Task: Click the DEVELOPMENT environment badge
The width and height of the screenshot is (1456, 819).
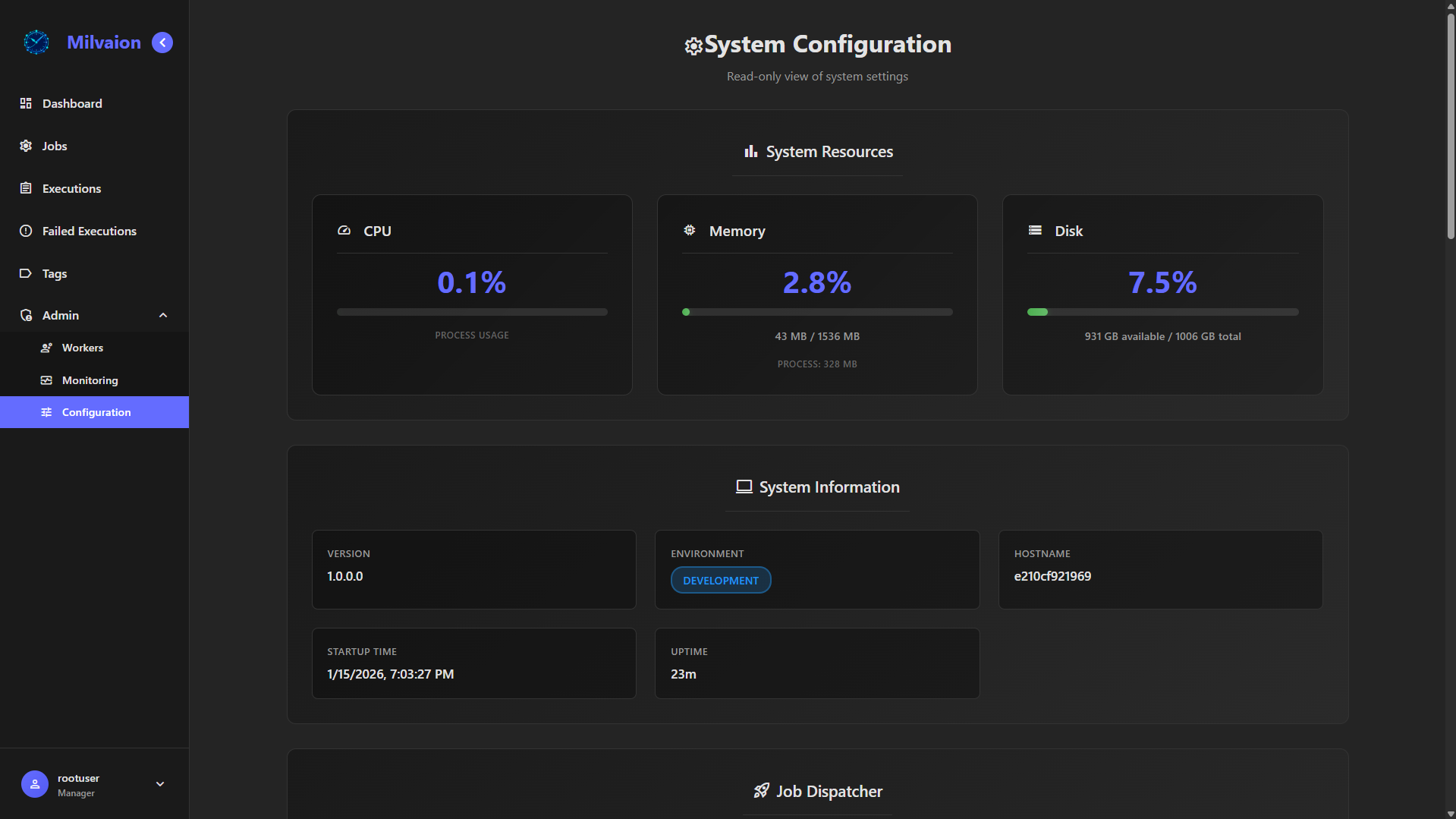Action: [721, 581]
